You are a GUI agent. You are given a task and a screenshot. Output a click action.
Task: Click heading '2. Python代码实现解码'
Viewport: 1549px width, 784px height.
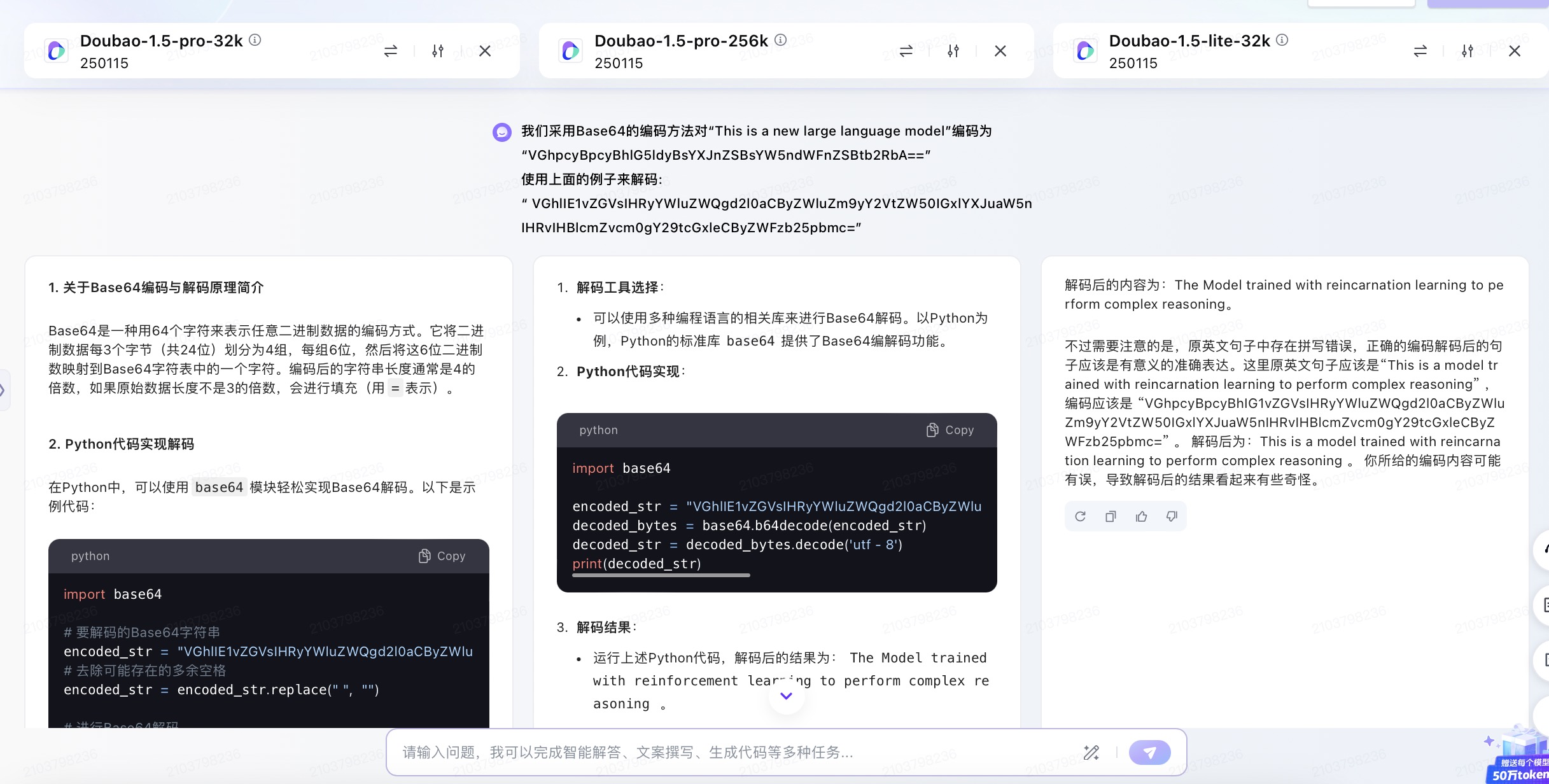tap(121, 444)
